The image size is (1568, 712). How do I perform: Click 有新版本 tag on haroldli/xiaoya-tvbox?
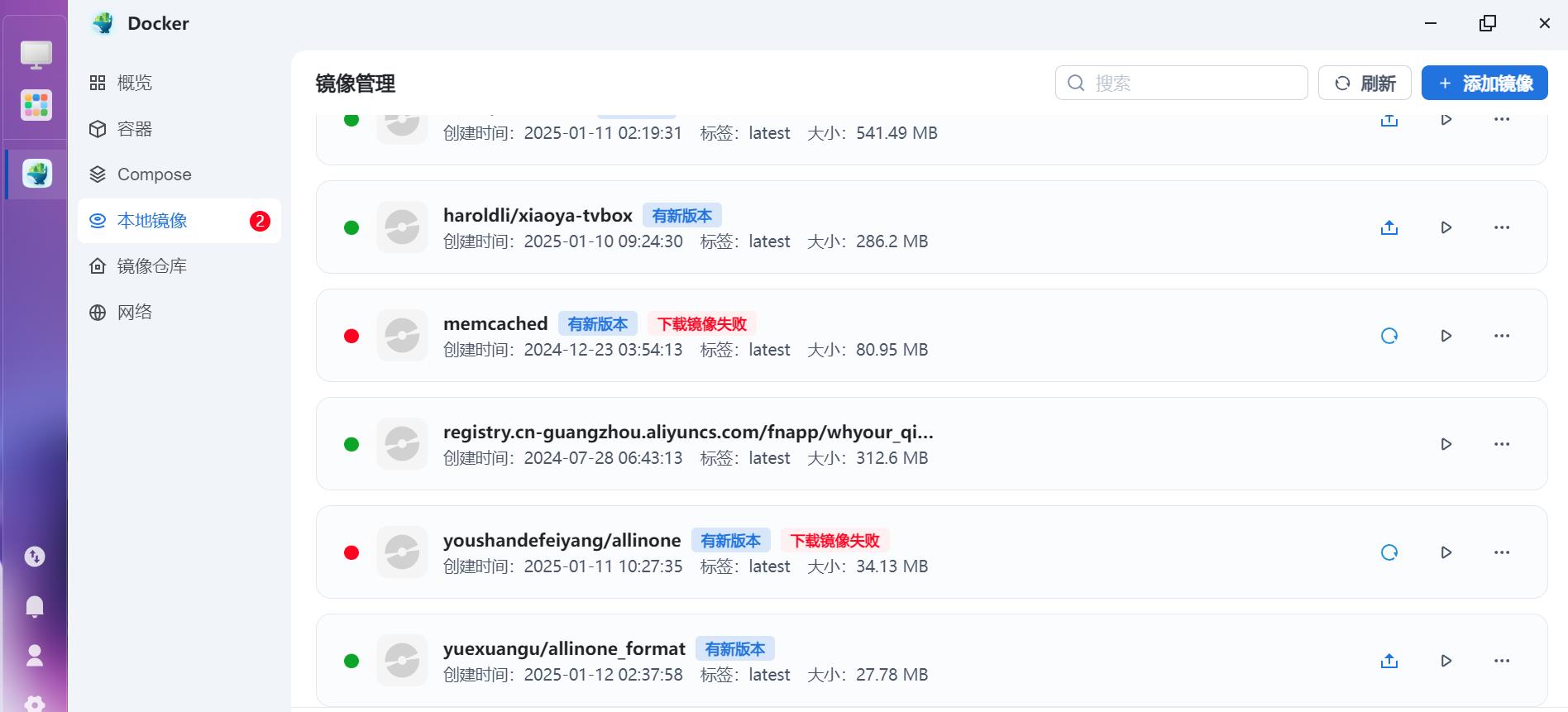point(682,216)
